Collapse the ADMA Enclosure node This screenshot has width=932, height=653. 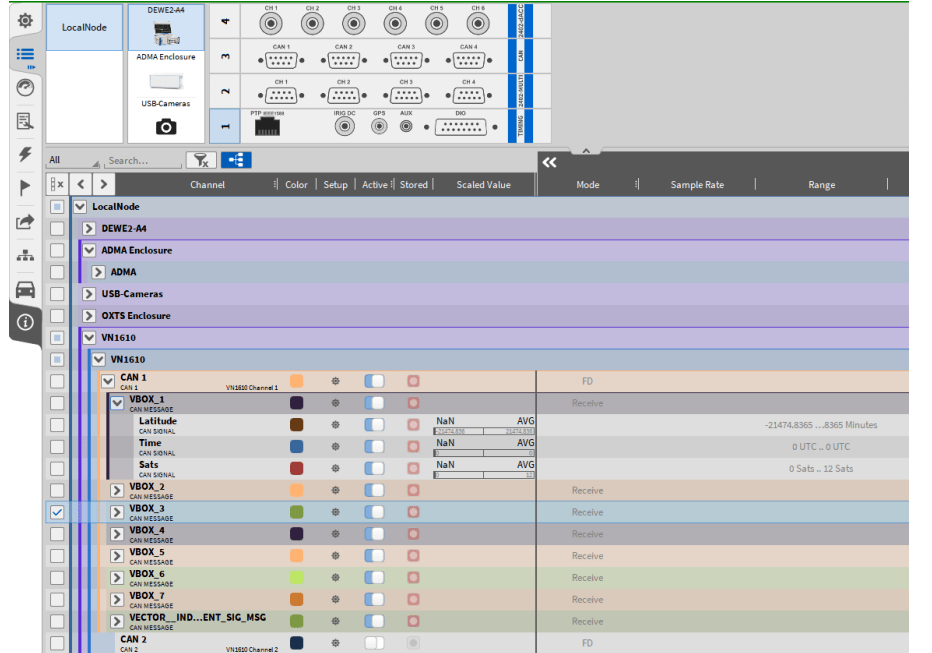[89, 250]
